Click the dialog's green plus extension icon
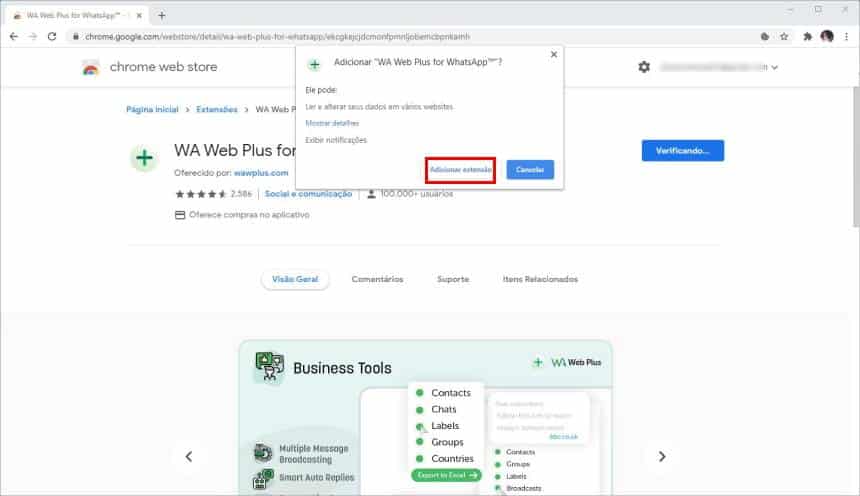Viewport: 860px width, 496px height. pyautogui.click(x=314, y=65)
